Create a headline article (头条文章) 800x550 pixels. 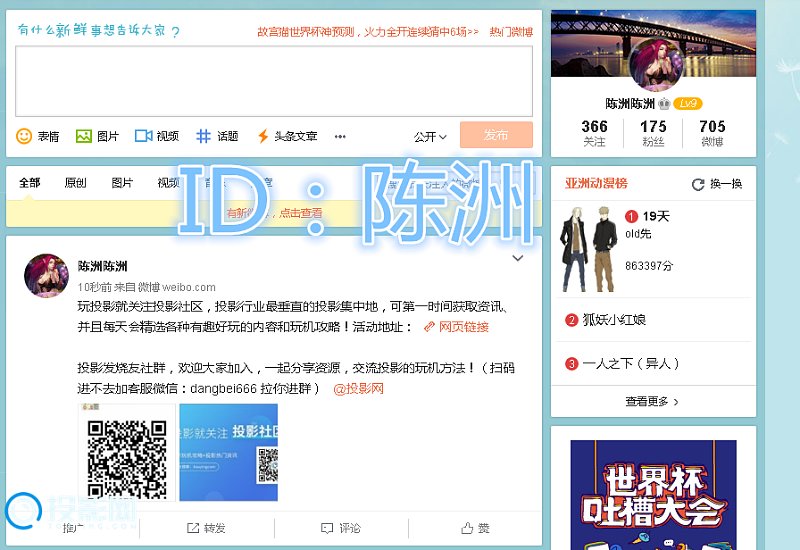(287, 136)
